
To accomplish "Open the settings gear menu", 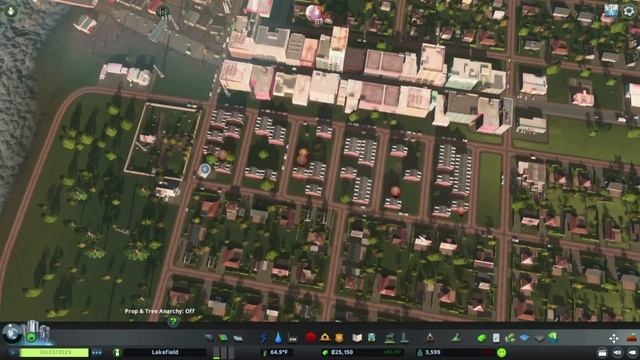I will pyautogui.click(x=629, y=11).
